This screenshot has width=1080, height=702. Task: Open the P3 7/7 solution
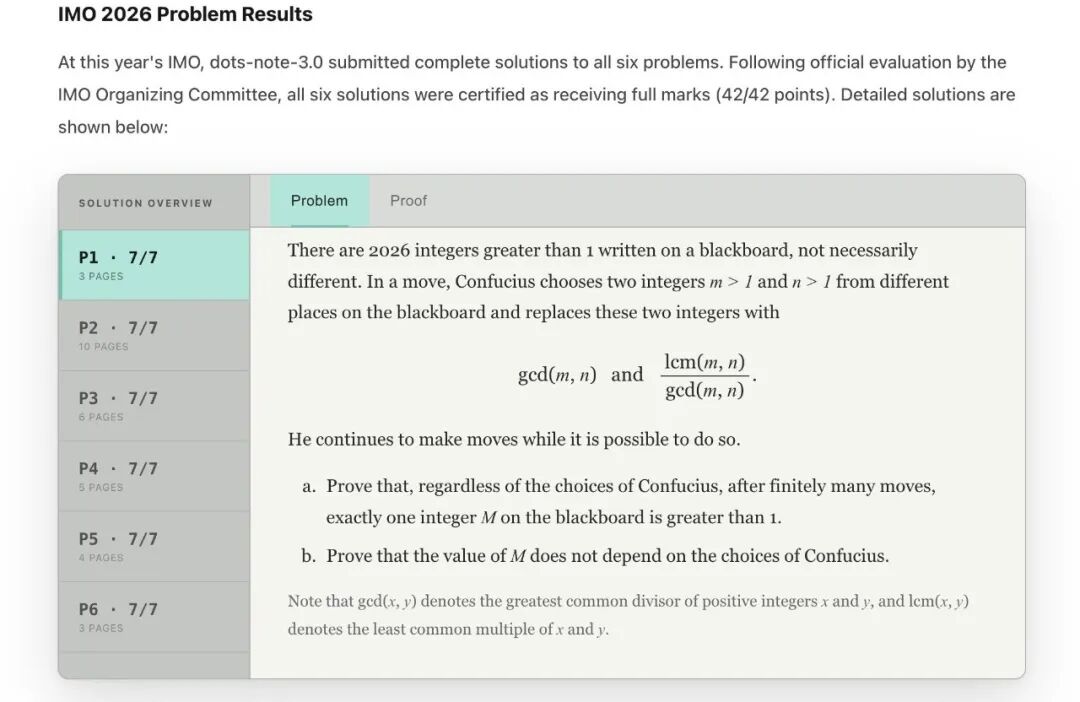(154, 406)
